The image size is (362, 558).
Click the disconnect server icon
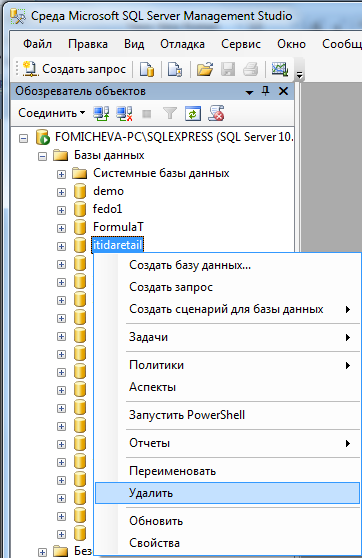(124, 114)
